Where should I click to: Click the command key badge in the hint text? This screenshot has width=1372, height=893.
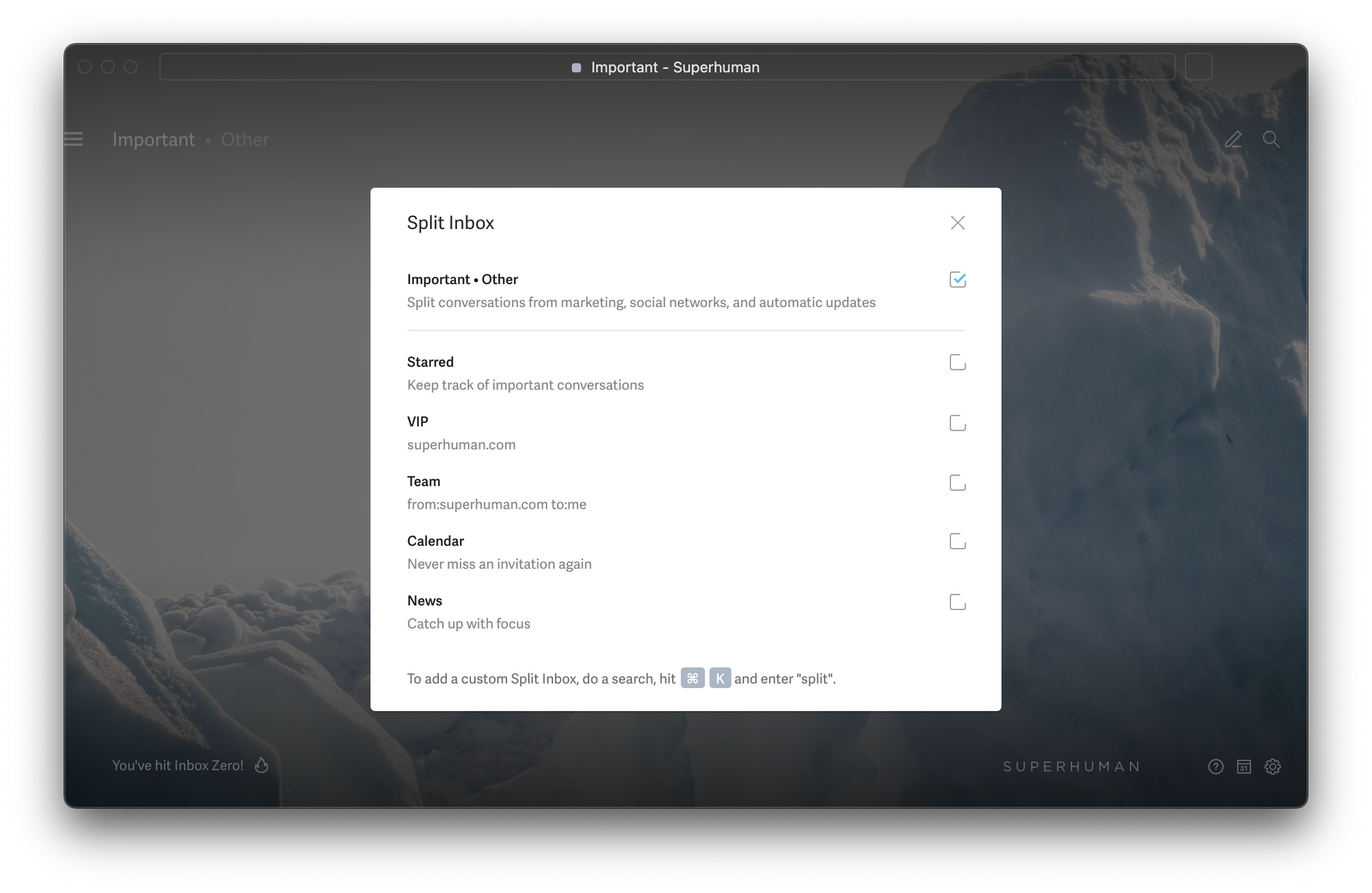click(x=693, y=678)
